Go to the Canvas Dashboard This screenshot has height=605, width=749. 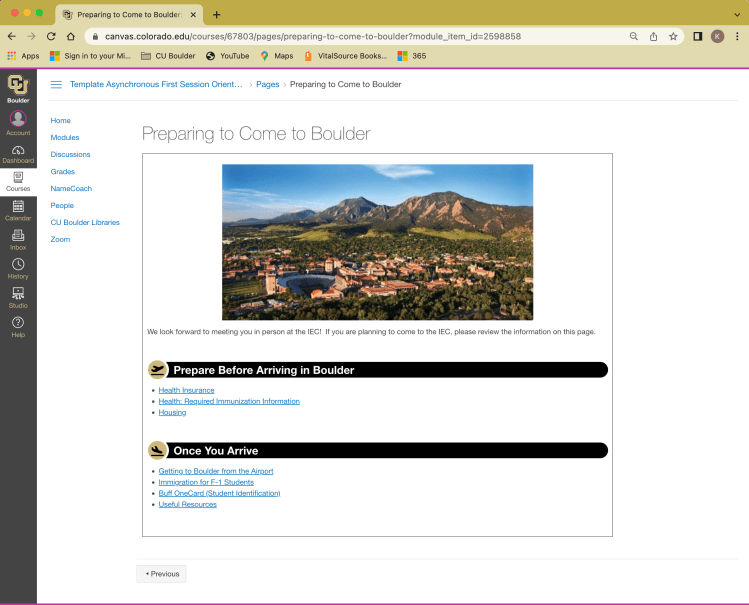pos(18,153)
